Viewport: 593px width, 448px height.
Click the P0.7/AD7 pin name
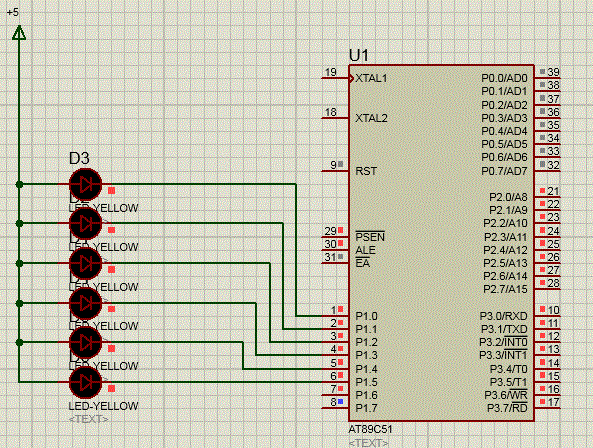pos(504,171)
